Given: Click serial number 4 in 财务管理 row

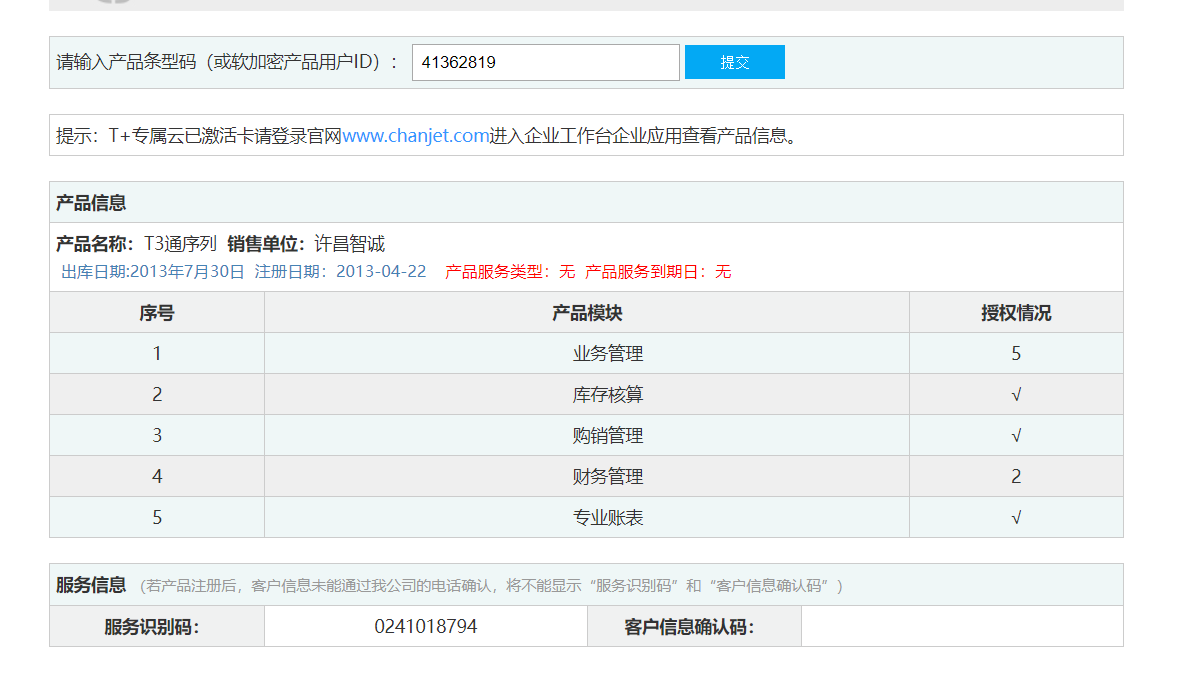Looking at the screenshot, I should 157,477.
